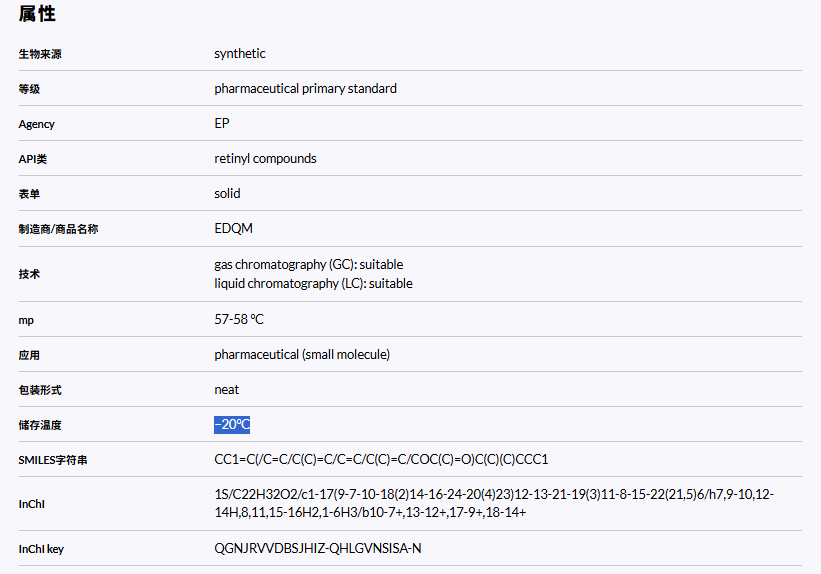Screen dimensions: 821x574
Task: Click the value "synthetic" for 生物来源
Action: click(x=240, y=54)
